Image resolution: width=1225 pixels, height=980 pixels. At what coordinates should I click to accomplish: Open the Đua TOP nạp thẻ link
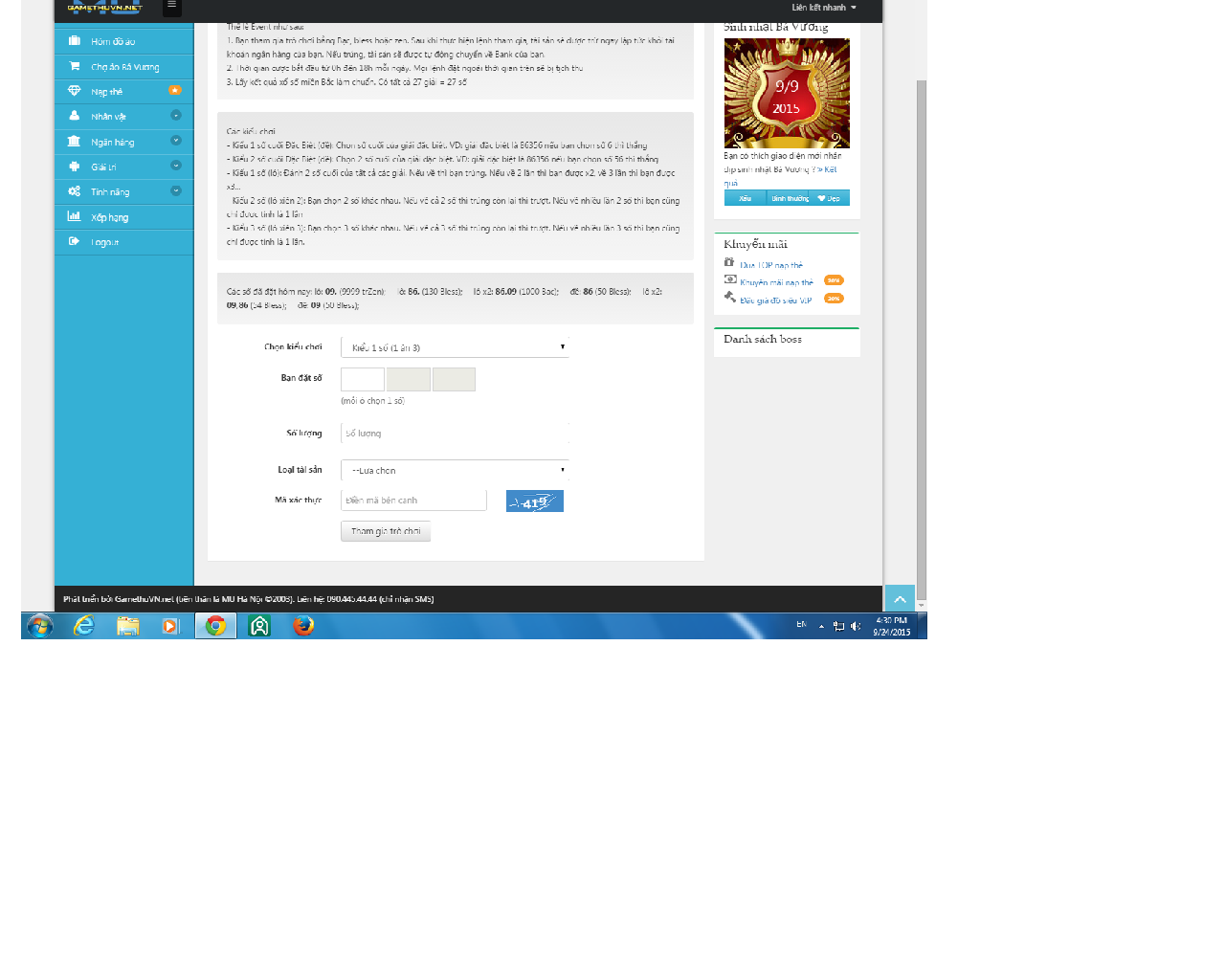tap(771, 265)
